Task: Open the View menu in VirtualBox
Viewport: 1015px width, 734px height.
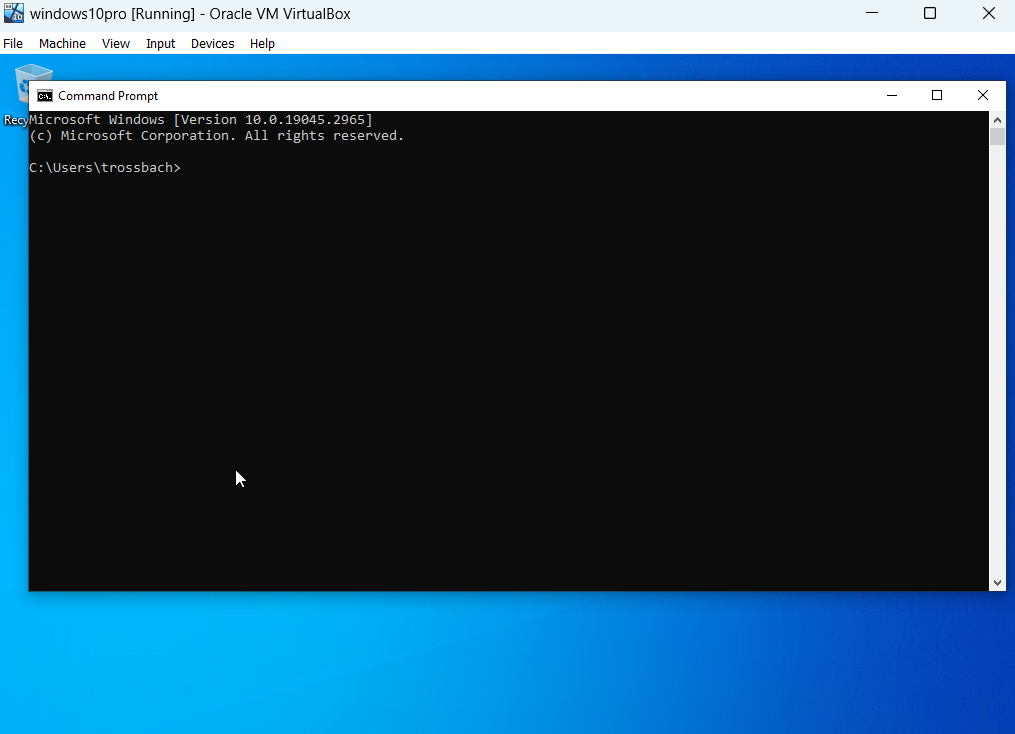Action: coord(116,43)
